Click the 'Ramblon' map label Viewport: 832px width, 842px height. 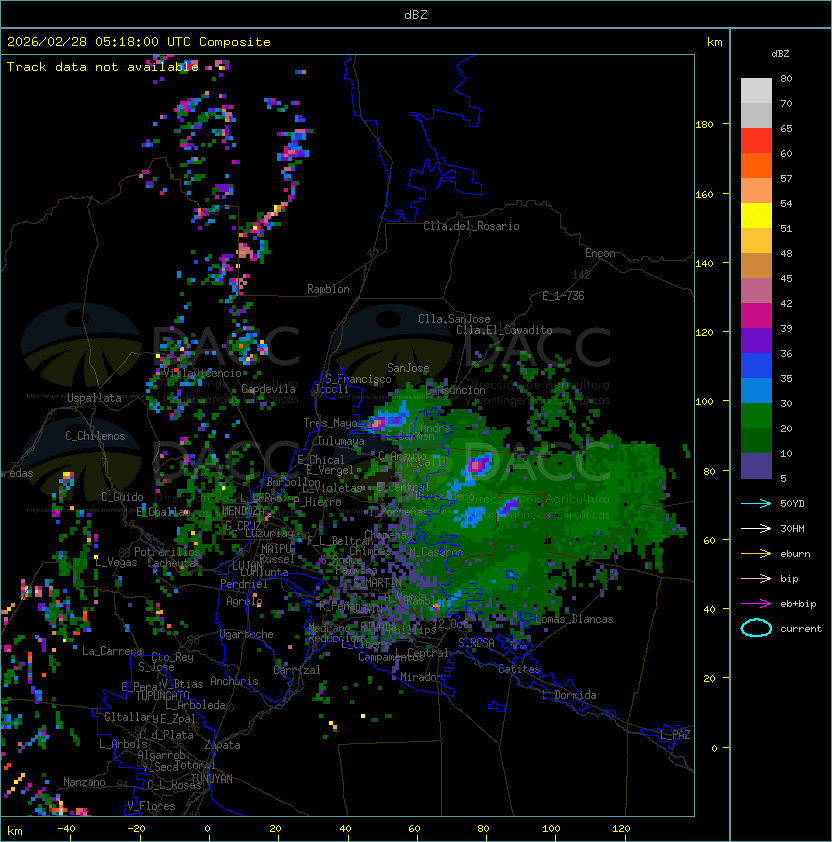[x=328, y=289]
